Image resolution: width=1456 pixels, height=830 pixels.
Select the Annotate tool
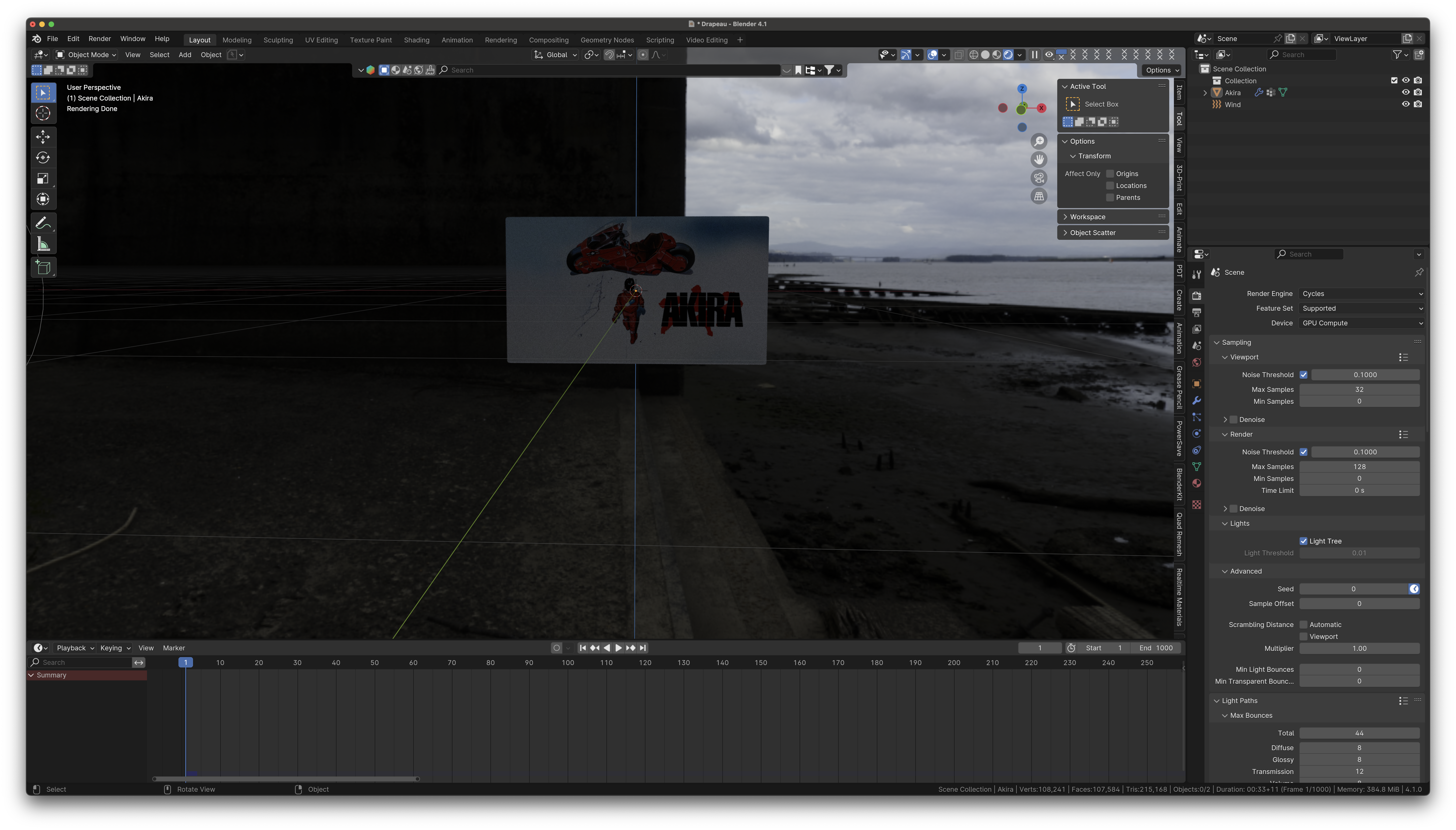pyautogui.click(x=43, y=223)
